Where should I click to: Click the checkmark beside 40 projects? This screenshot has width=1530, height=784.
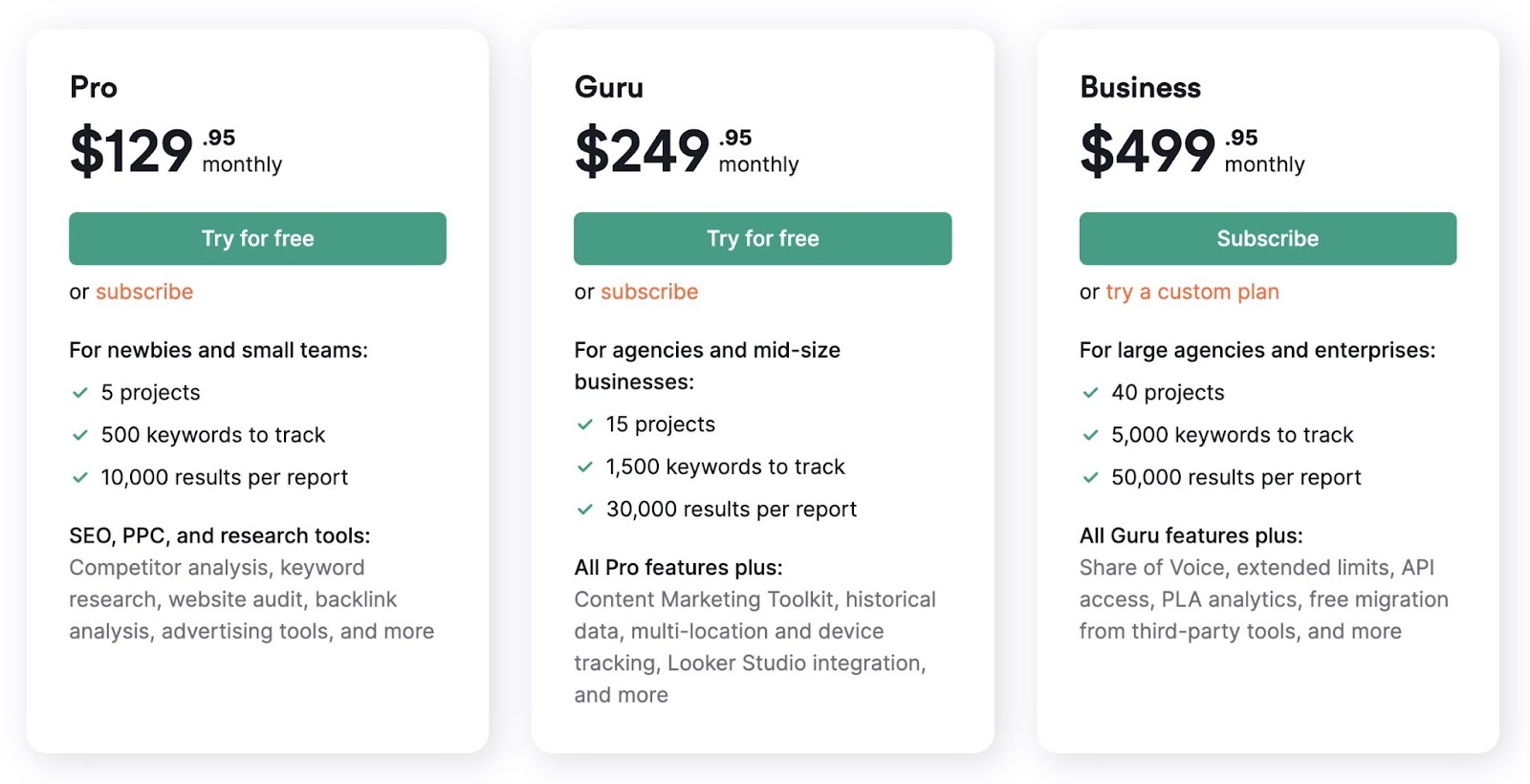click(x=1089, y=392)
